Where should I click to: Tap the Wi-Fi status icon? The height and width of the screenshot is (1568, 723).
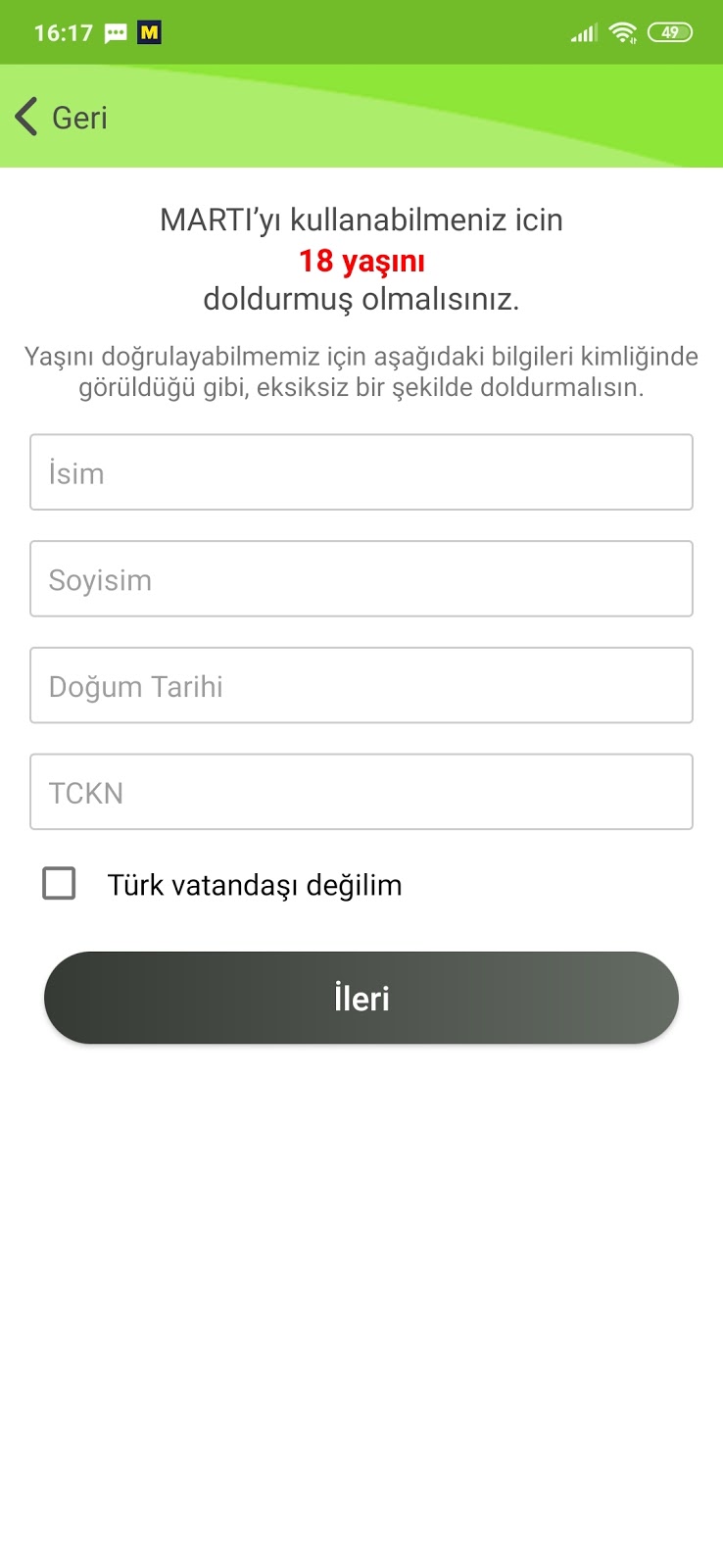click(622, 33)
